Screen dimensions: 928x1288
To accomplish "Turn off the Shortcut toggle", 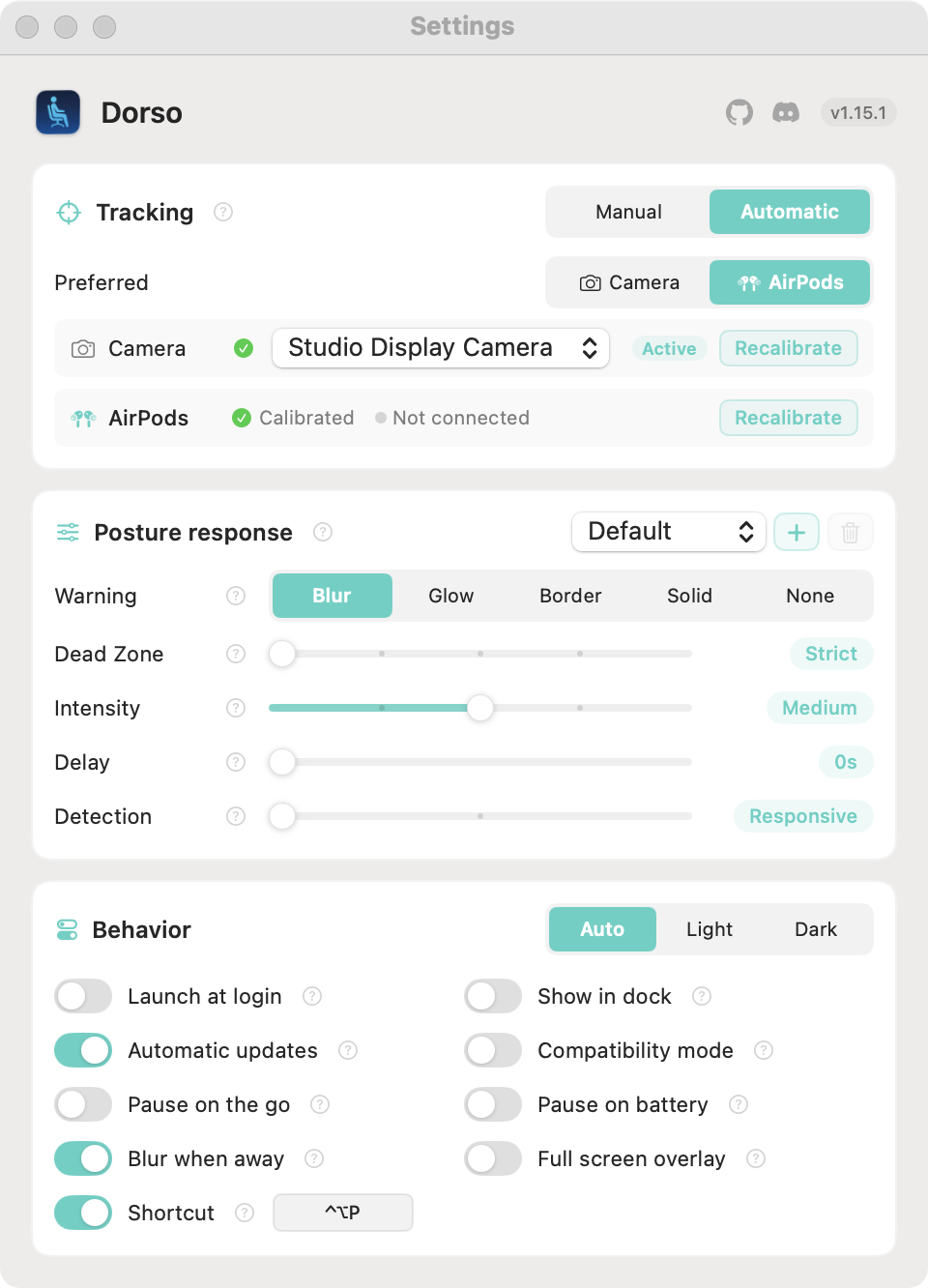I will coord(83,1213).
